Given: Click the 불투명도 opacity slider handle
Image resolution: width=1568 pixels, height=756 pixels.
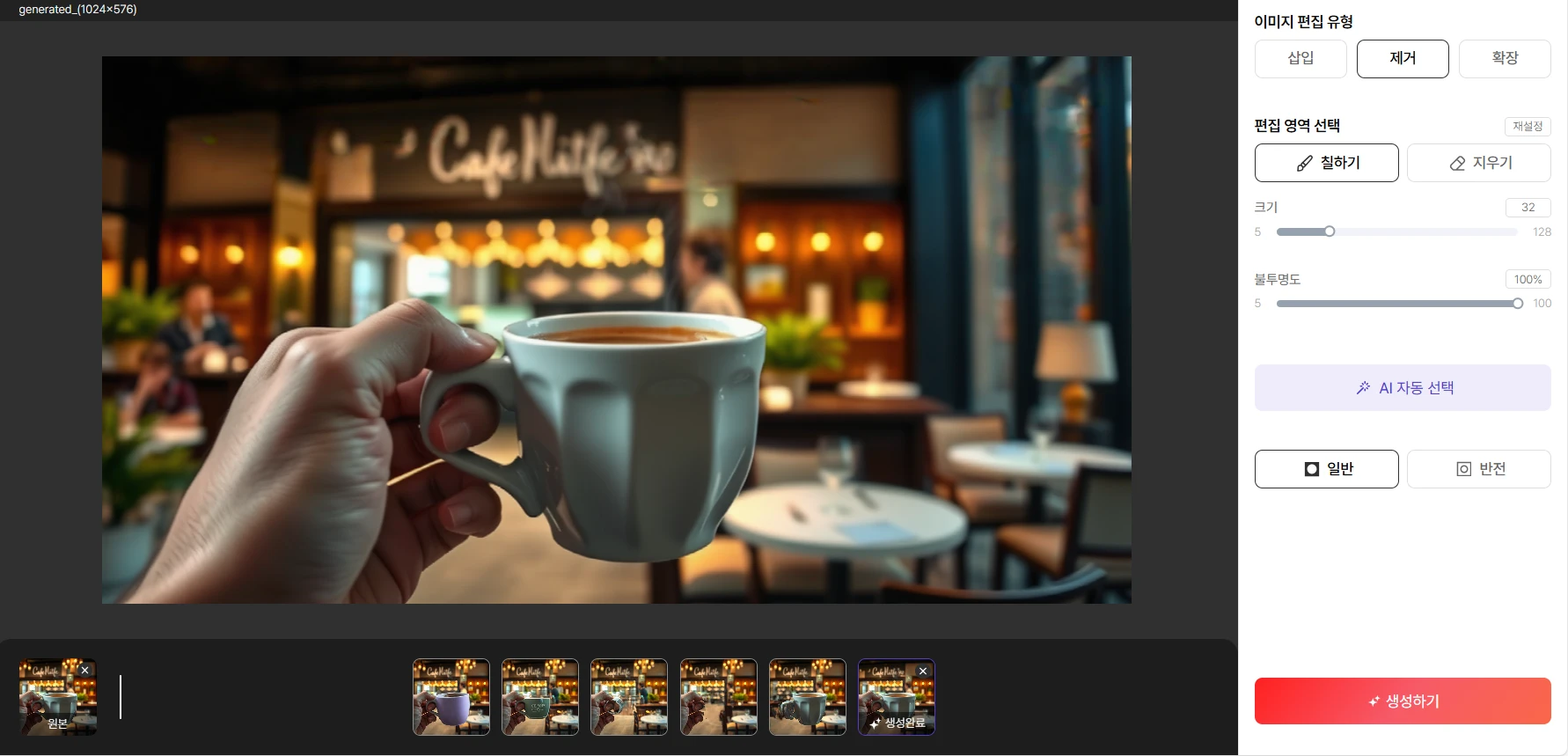Looking at the screenshot, I should [1518, 304].
